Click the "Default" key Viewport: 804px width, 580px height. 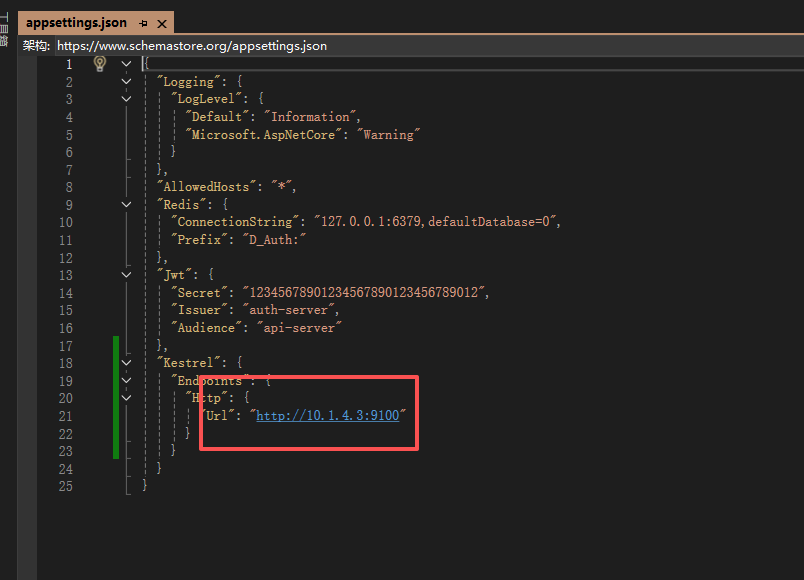[217, 117]
